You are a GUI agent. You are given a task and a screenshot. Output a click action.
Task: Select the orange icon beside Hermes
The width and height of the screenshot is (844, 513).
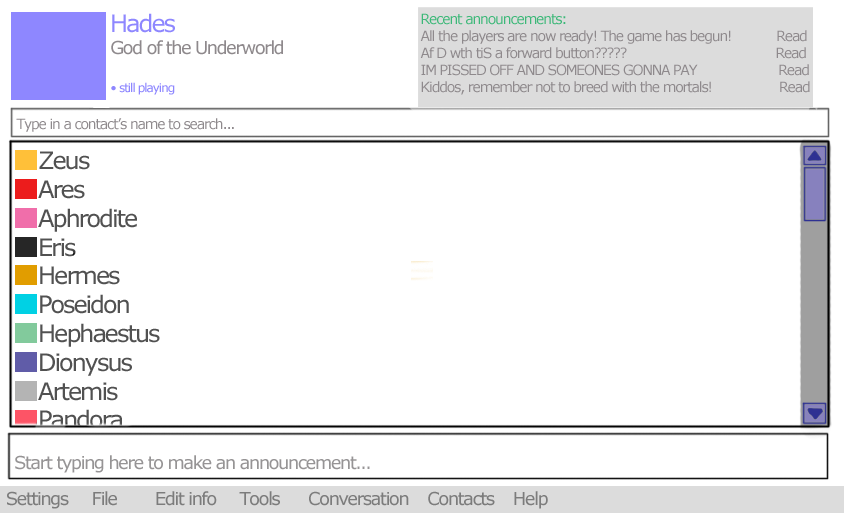(26, 275)
